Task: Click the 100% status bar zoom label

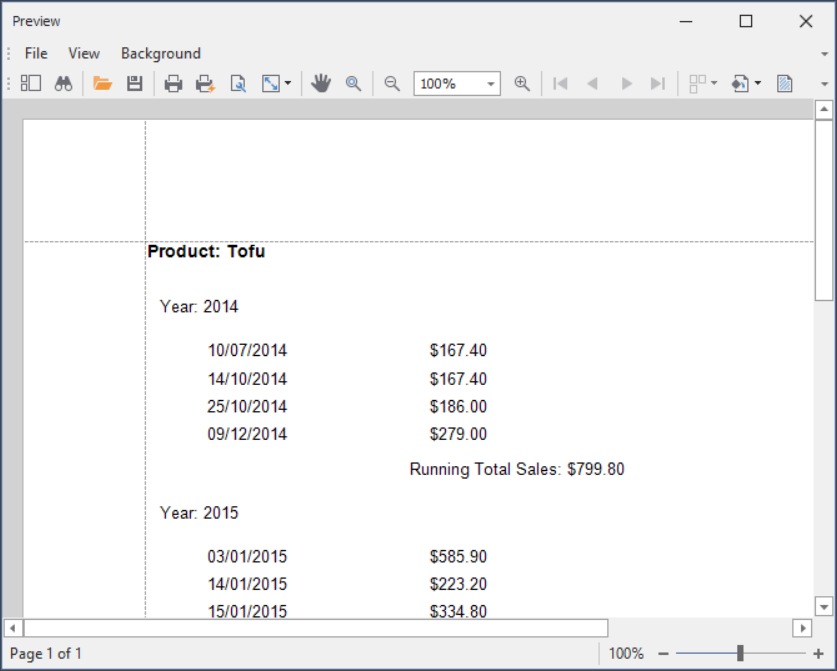Action: point(626,653)
